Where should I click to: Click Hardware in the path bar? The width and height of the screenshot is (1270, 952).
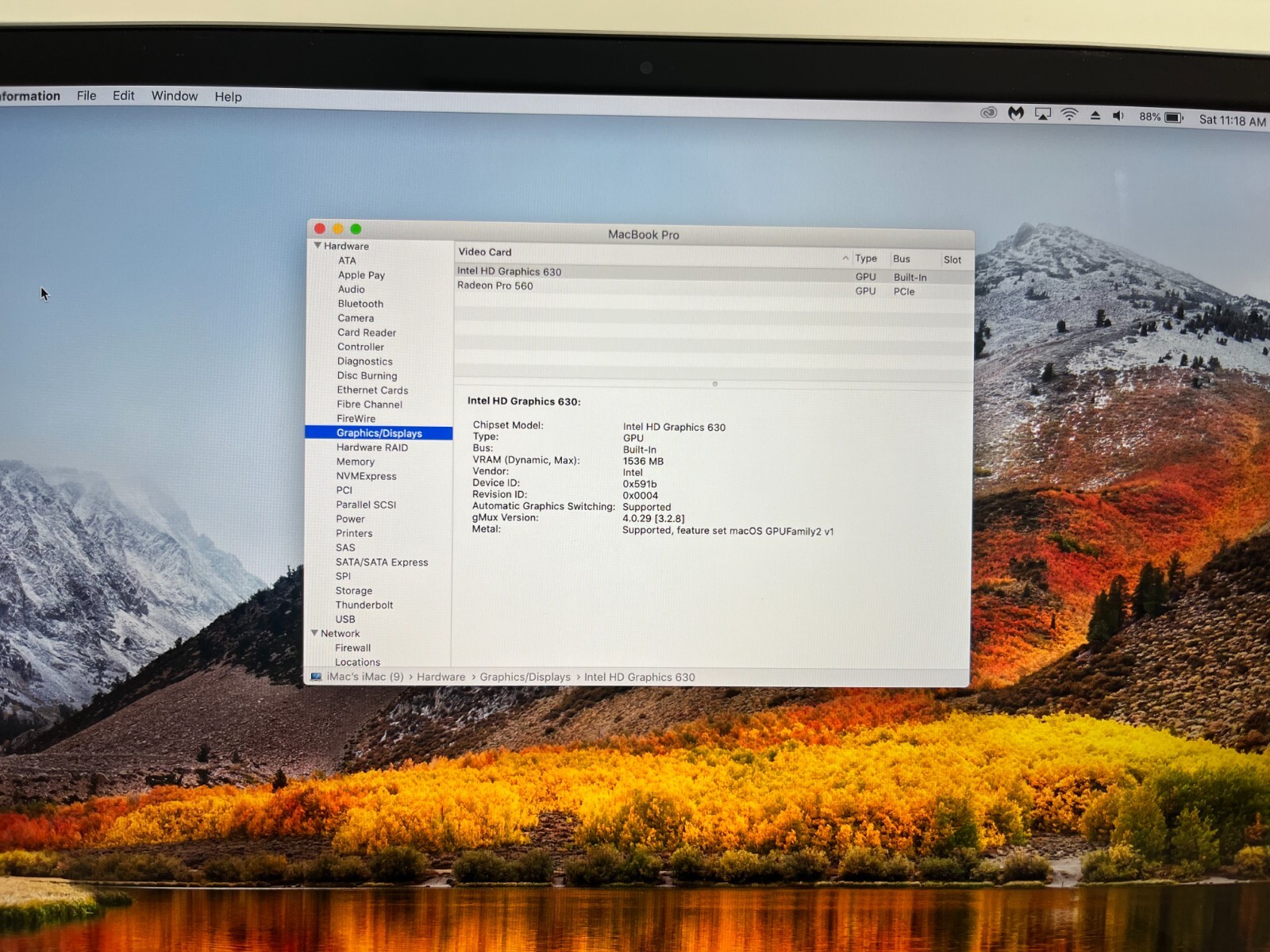click(441, 677)
